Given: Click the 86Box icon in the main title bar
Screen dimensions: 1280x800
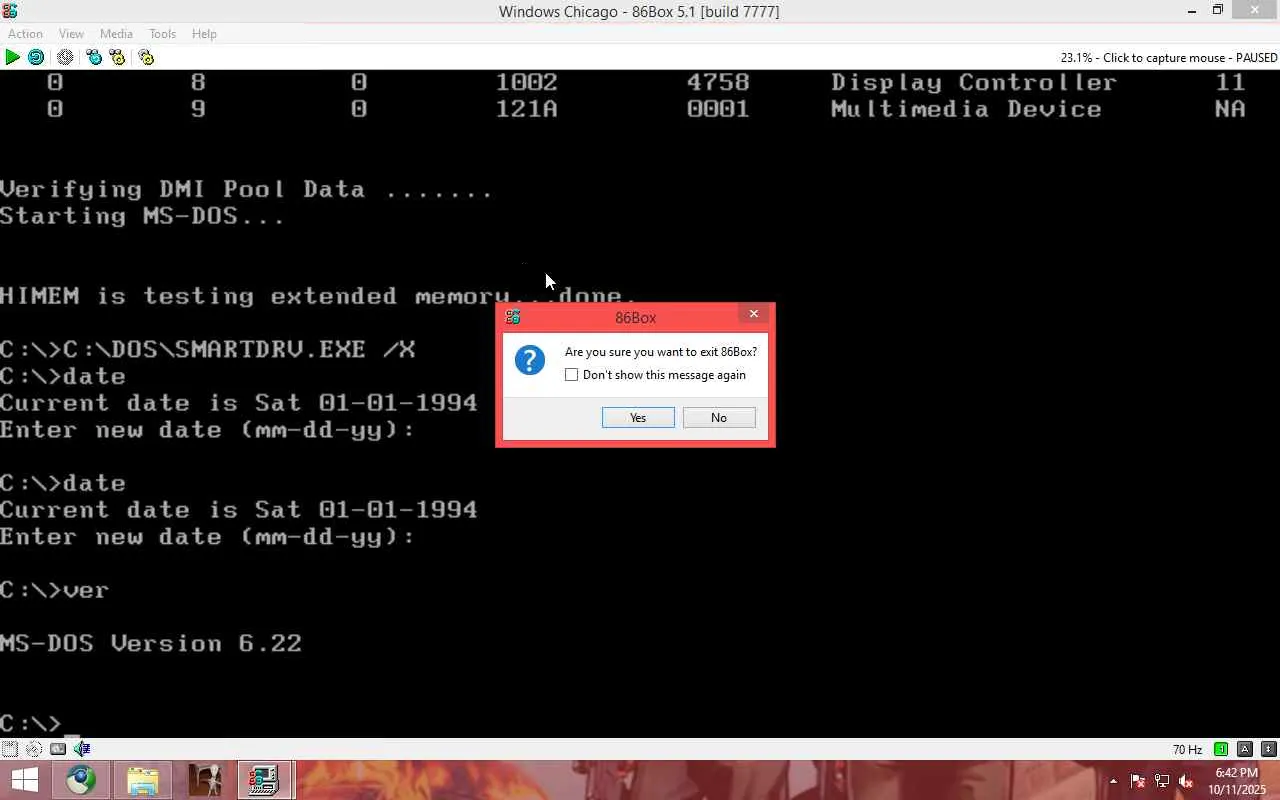Looking at the screenshot, I should click(10, 11).
